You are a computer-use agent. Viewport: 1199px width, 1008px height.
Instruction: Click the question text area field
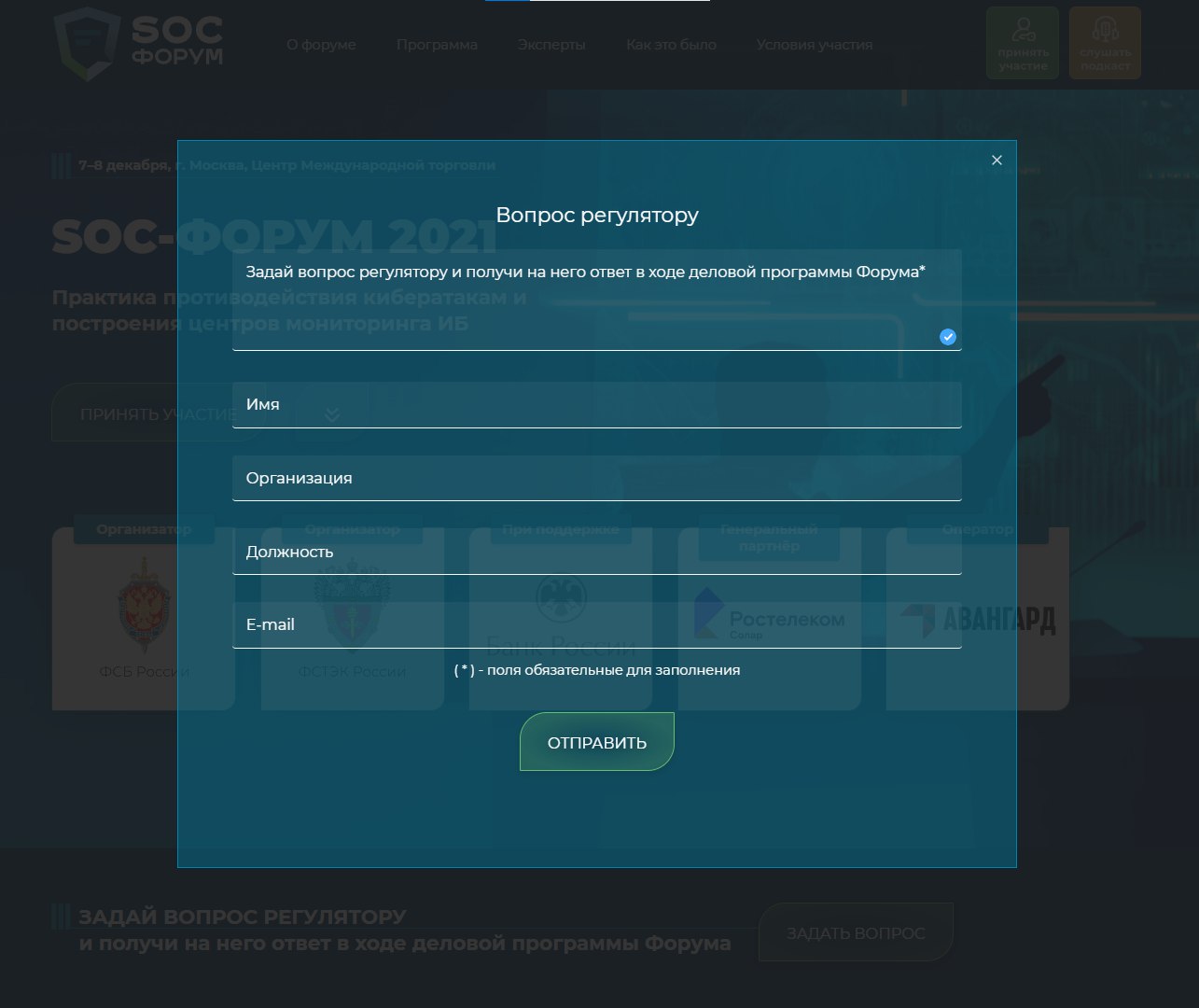(597, 300)
